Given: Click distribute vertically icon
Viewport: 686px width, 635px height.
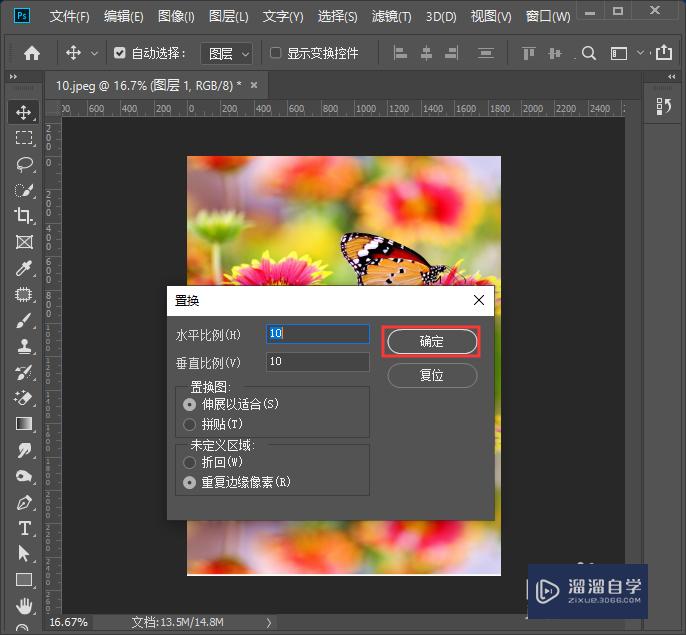Looking at the screenshot, I should (486, 53).
